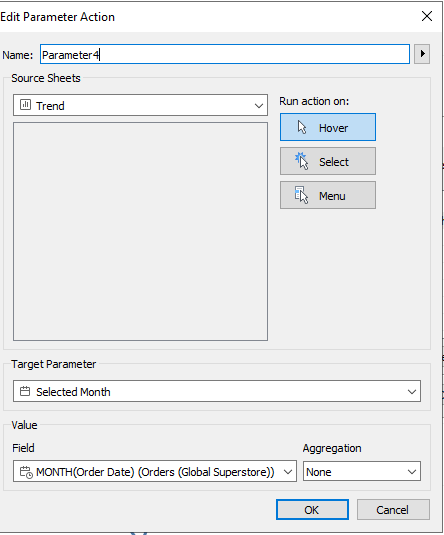Confirm the dialog with OK

point(312,510)
